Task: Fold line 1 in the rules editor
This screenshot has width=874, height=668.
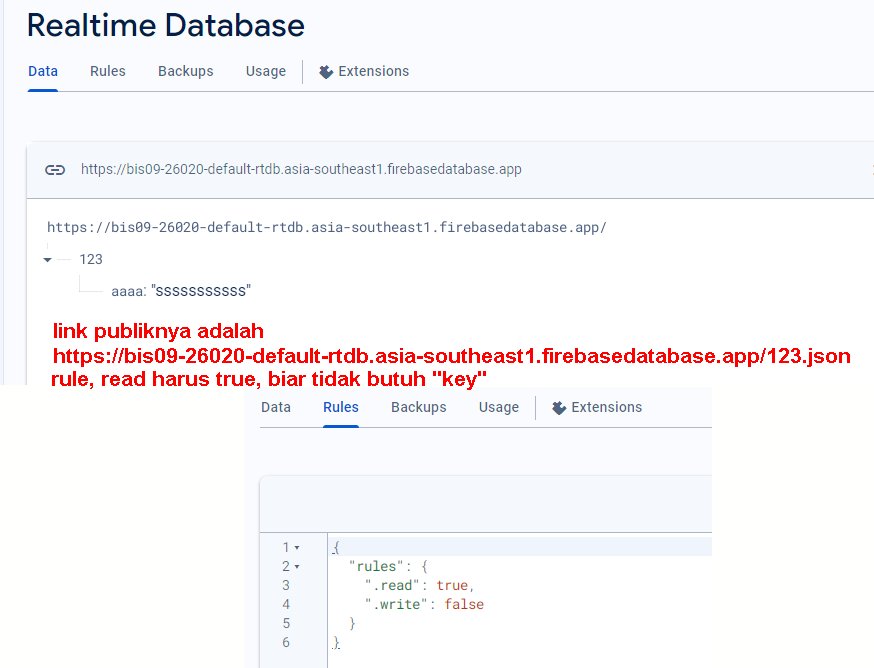Action: tap(297, 548)
